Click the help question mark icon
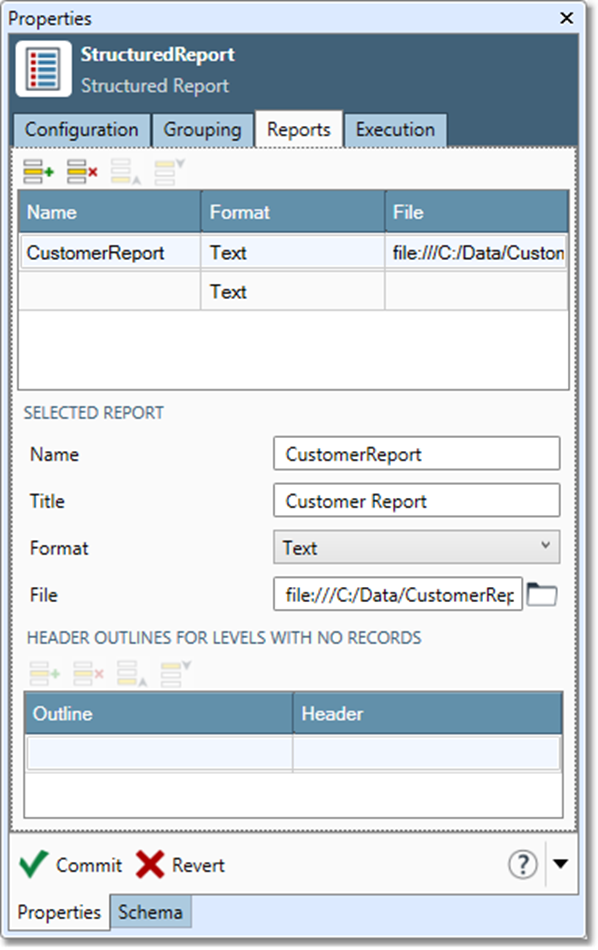598x950 pixels. 523,865
